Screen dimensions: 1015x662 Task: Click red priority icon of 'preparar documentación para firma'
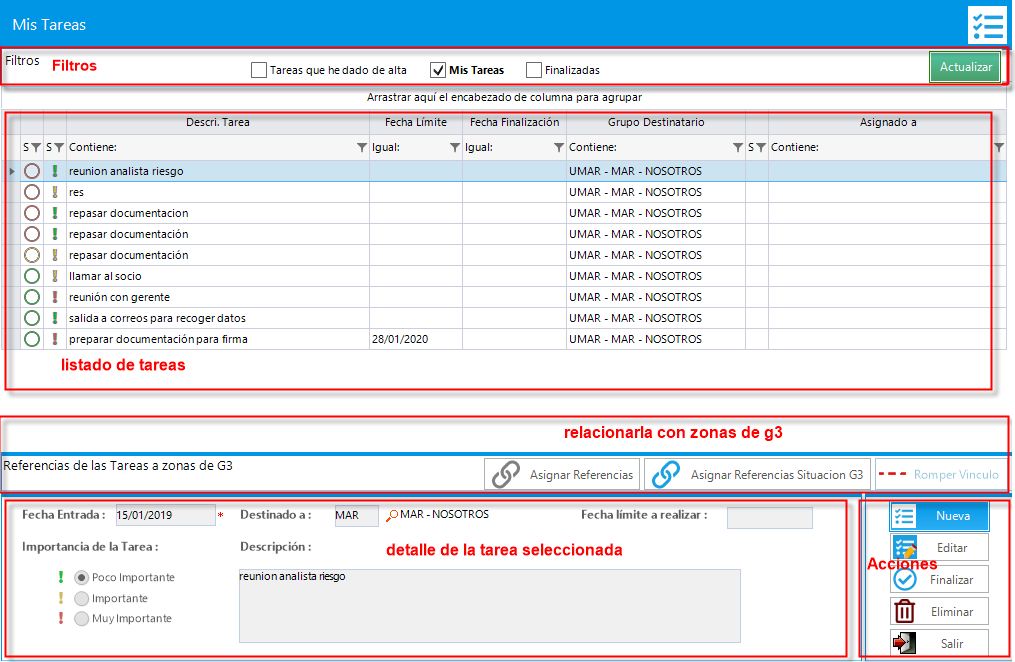55,339
